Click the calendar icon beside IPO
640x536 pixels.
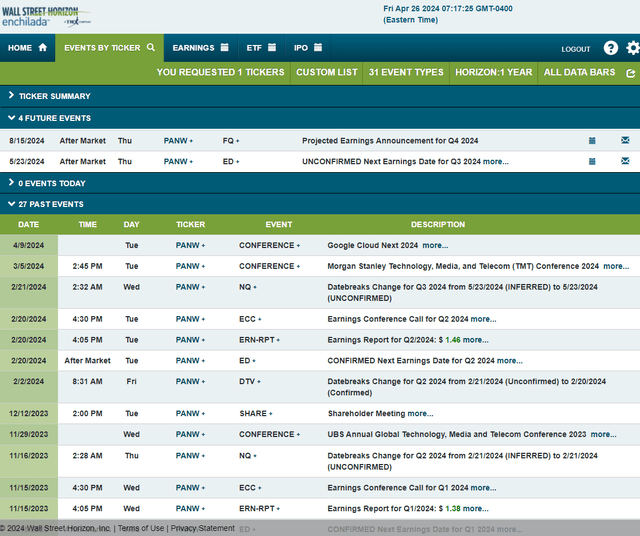click(318, 47)
